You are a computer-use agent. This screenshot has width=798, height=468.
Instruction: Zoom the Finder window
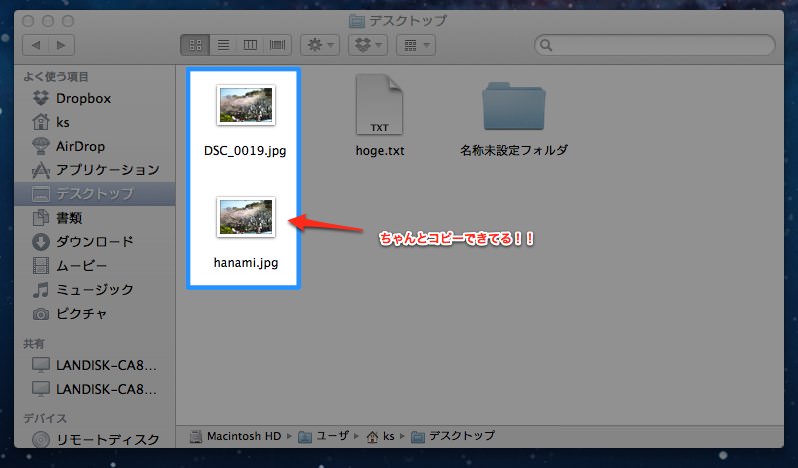68,21
